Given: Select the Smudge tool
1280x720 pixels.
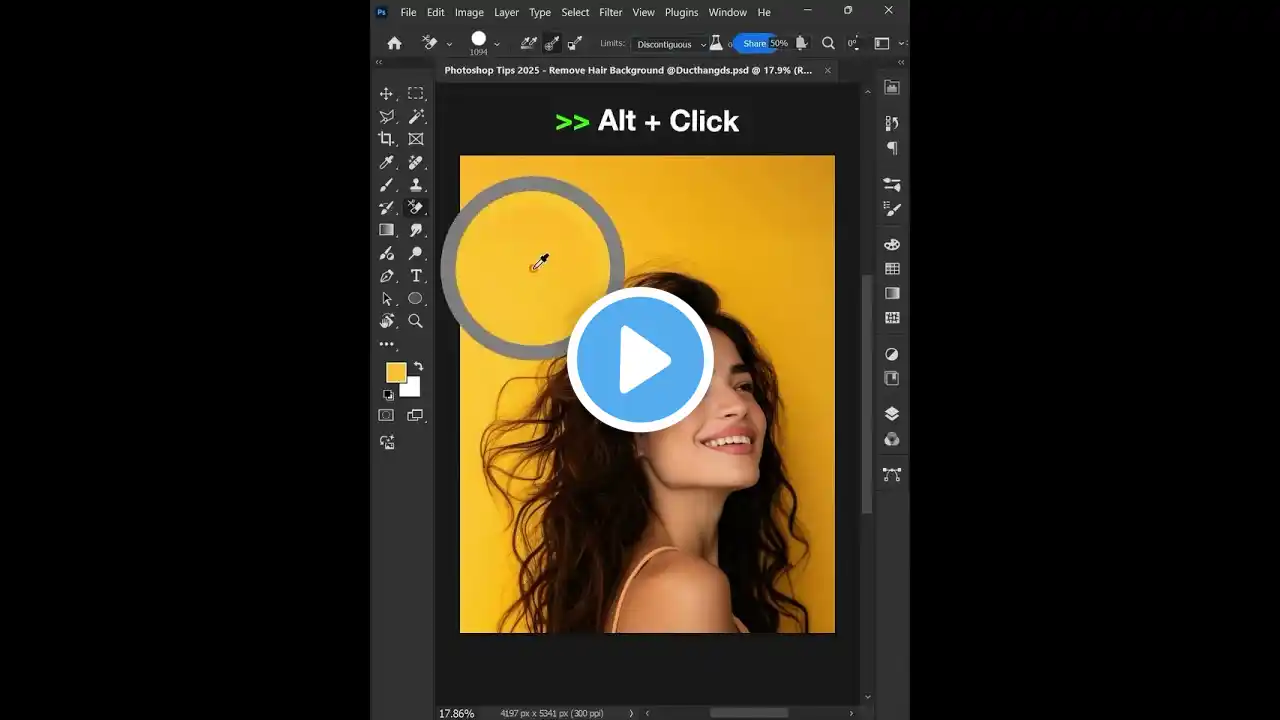Looking at the screenshot, I should [x=416, y=230].
